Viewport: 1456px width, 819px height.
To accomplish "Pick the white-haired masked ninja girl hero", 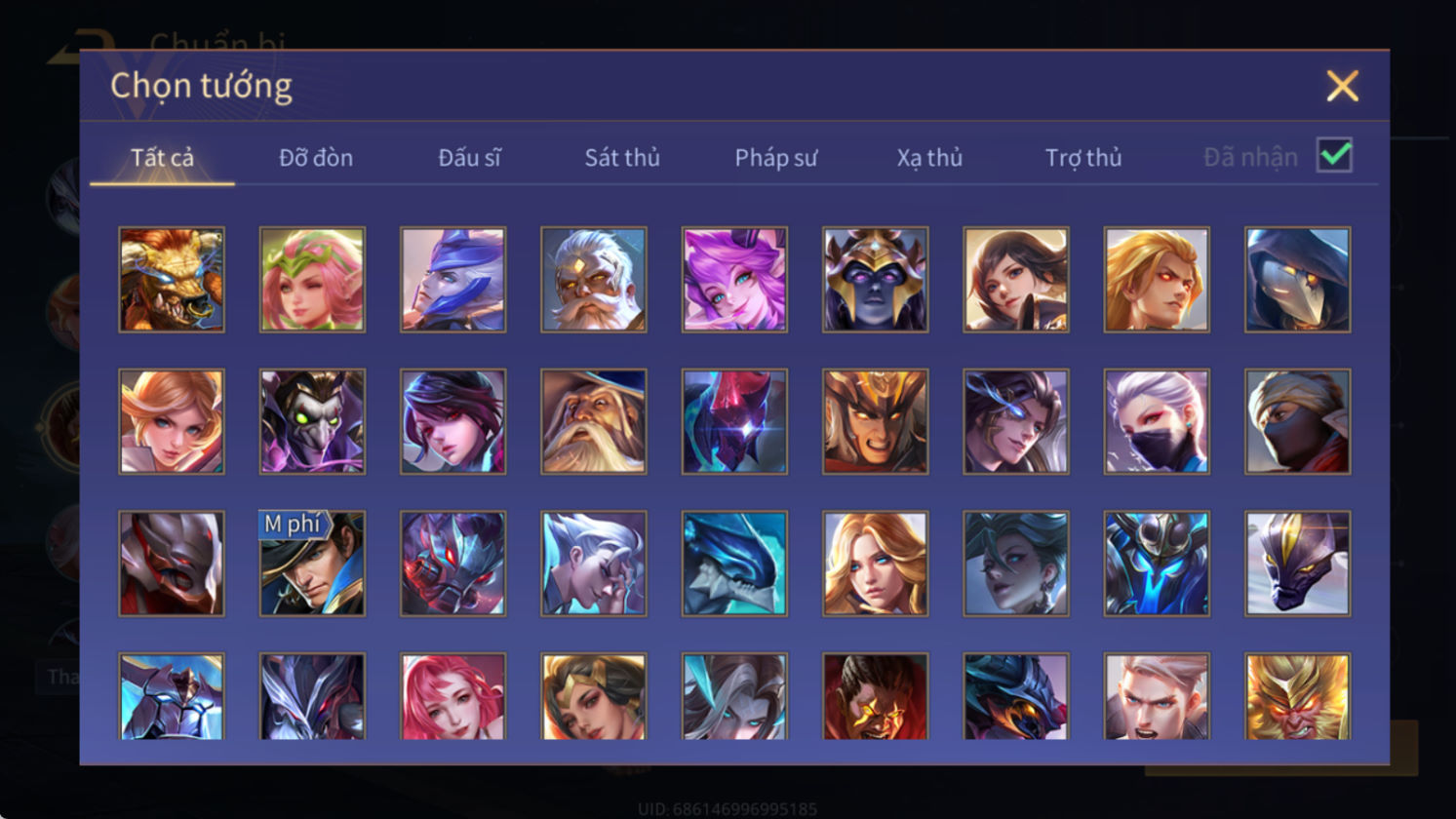I will tap(1157, 421).
